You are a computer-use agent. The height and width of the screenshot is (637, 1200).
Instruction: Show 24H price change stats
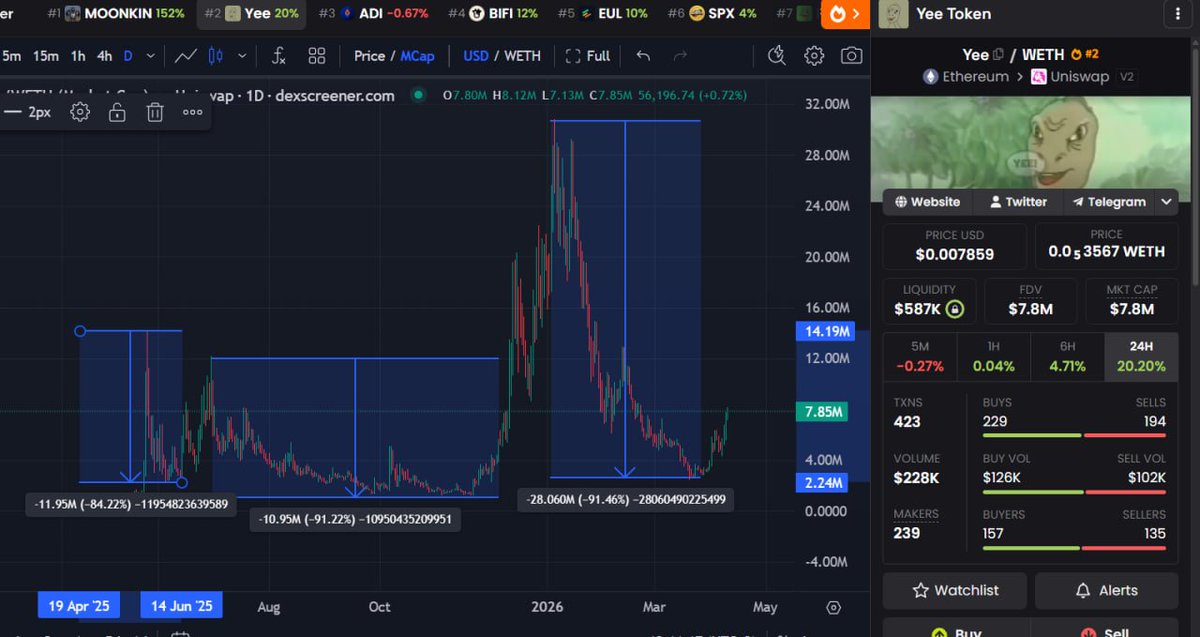pyautogui.click(x=1141, y=357)
